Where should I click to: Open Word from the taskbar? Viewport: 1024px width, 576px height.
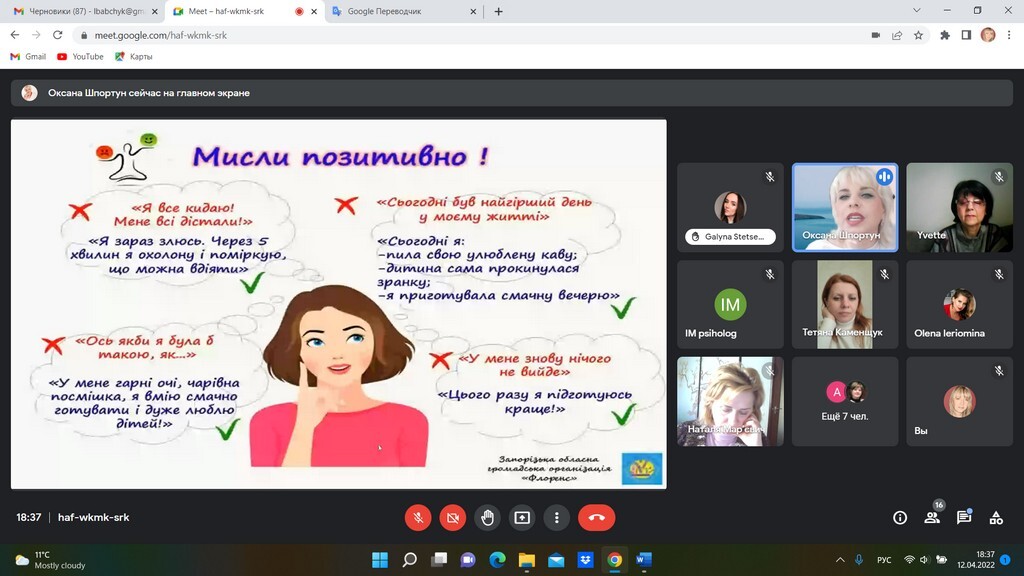coord(644,560)
